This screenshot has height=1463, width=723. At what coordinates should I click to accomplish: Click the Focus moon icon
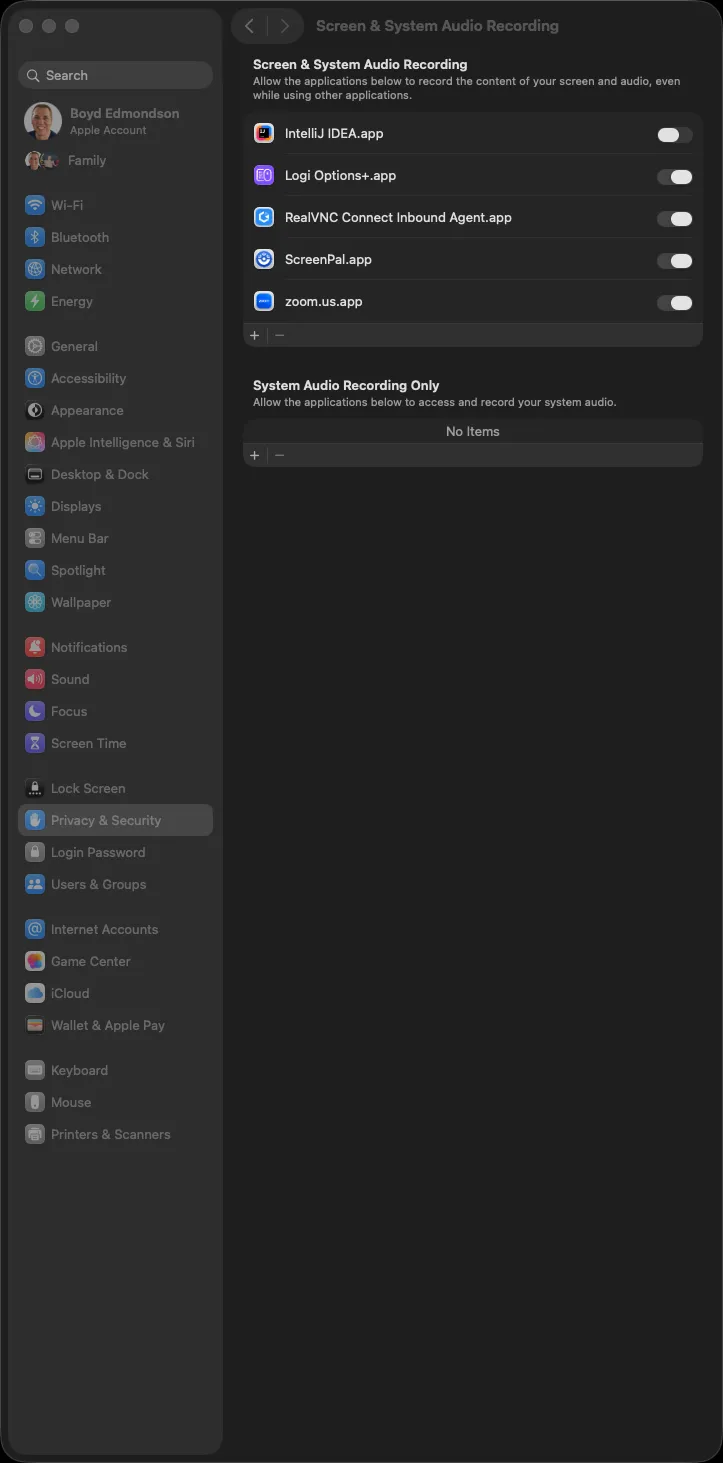coord(35,711)
